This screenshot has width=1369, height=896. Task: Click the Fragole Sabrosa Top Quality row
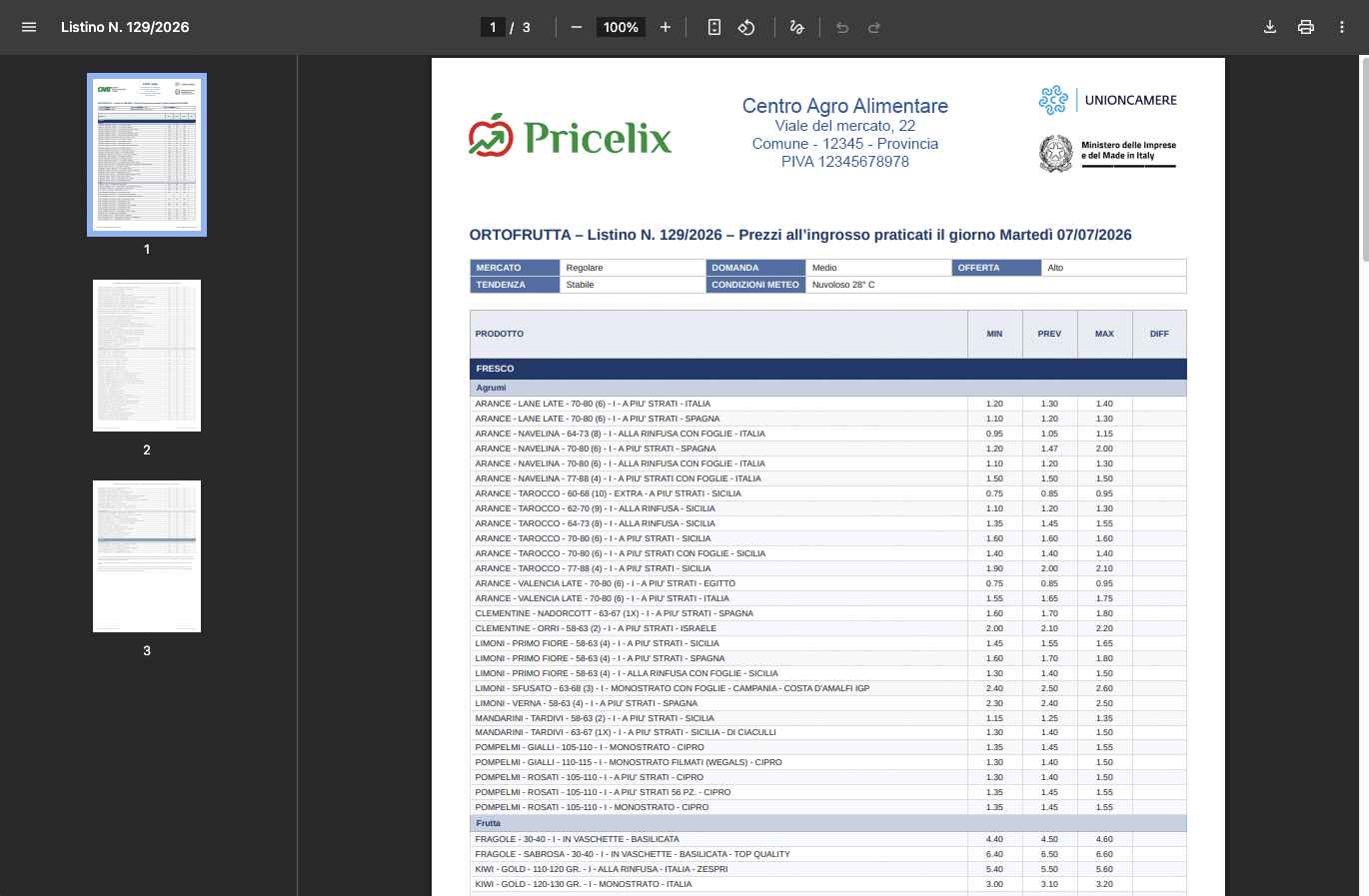[828, 854]
